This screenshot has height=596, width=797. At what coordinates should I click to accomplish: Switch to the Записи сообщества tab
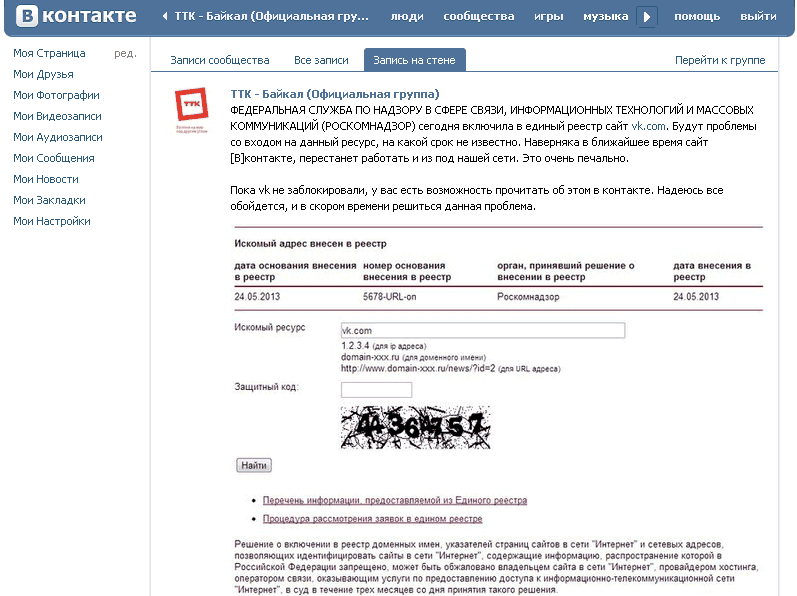[220, 60]
